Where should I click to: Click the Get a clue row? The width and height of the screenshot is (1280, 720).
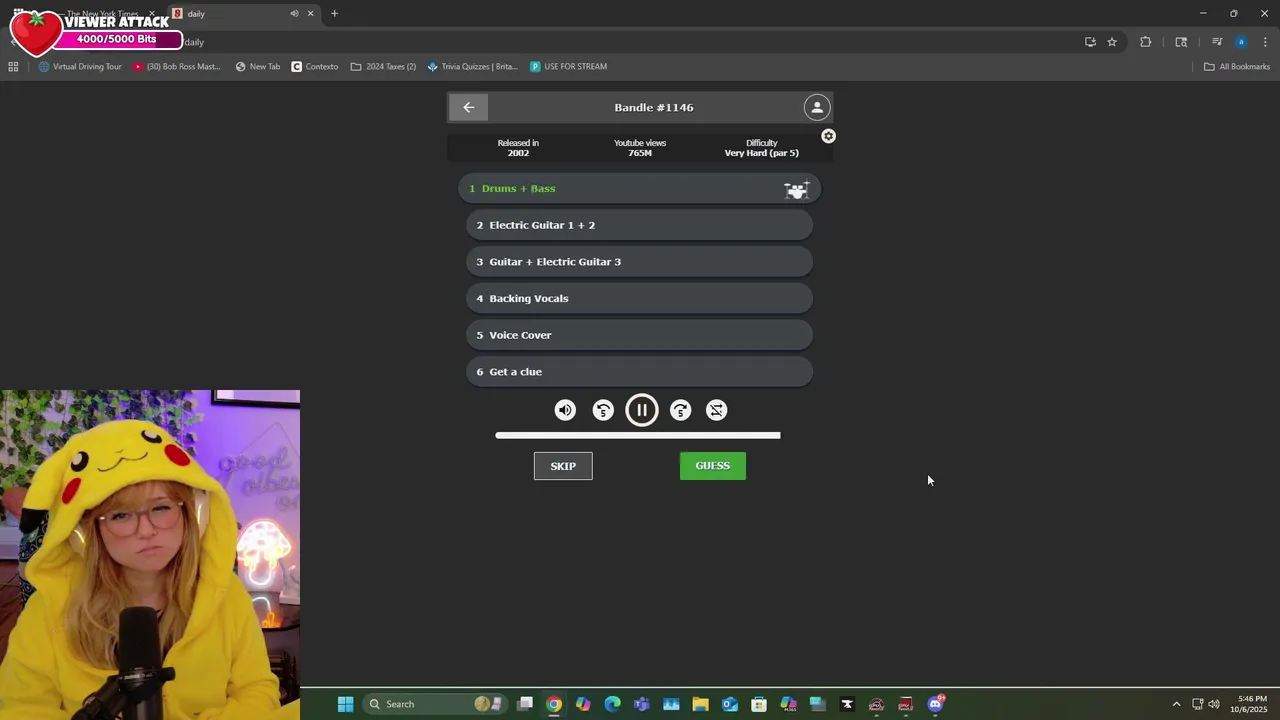[x=640, y=372]
